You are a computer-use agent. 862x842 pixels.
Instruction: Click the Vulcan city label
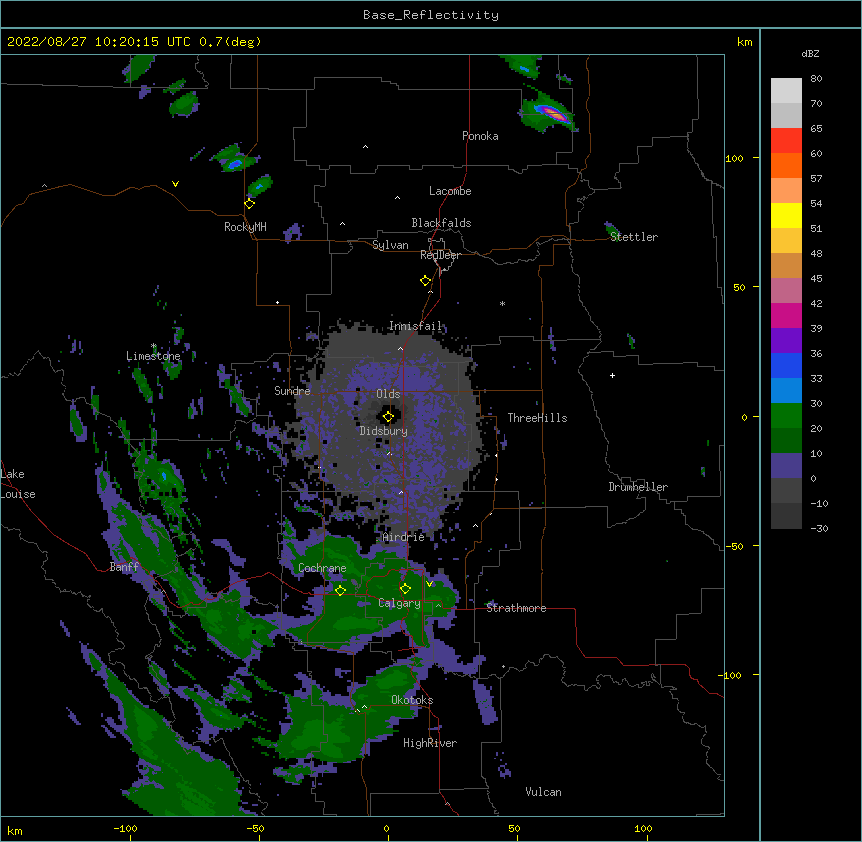543,792
